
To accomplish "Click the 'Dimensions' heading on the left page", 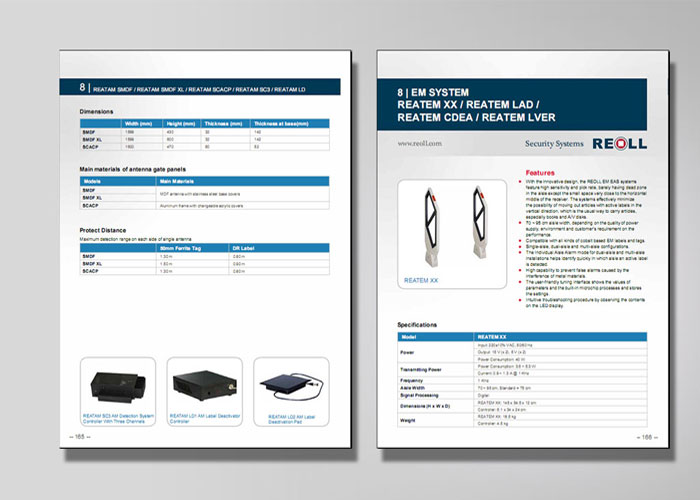I will point(96,112).
